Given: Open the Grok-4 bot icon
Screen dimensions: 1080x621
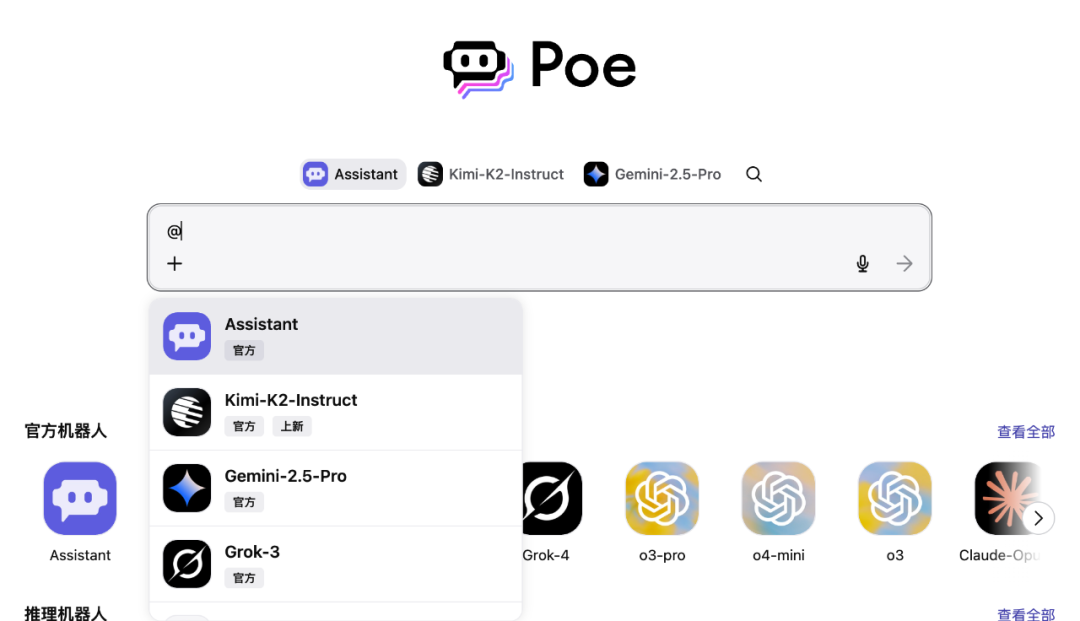Looking at the screenshot, I should coord(552,498).
